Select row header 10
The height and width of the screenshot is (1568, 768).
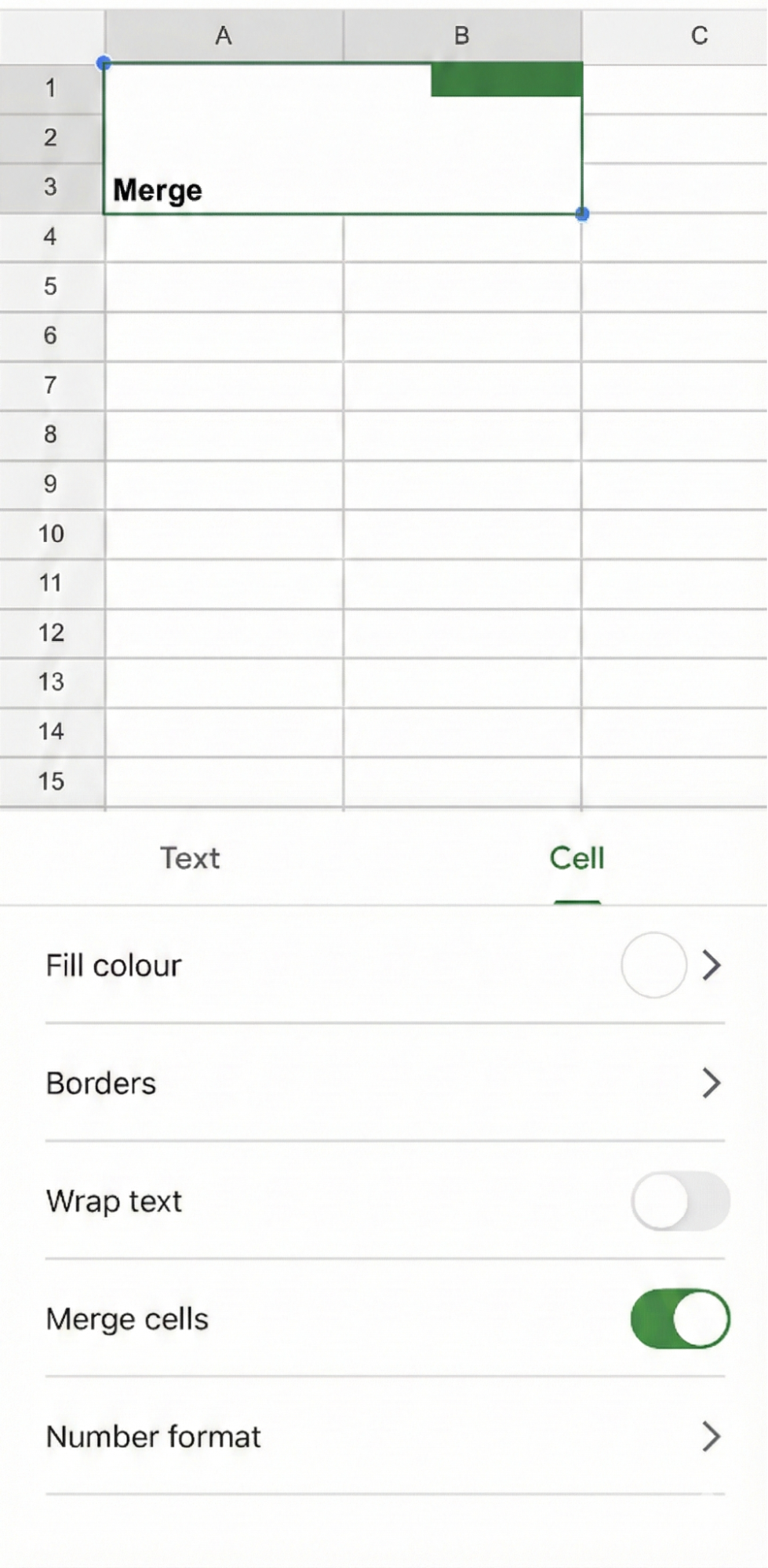click(50, 533)
